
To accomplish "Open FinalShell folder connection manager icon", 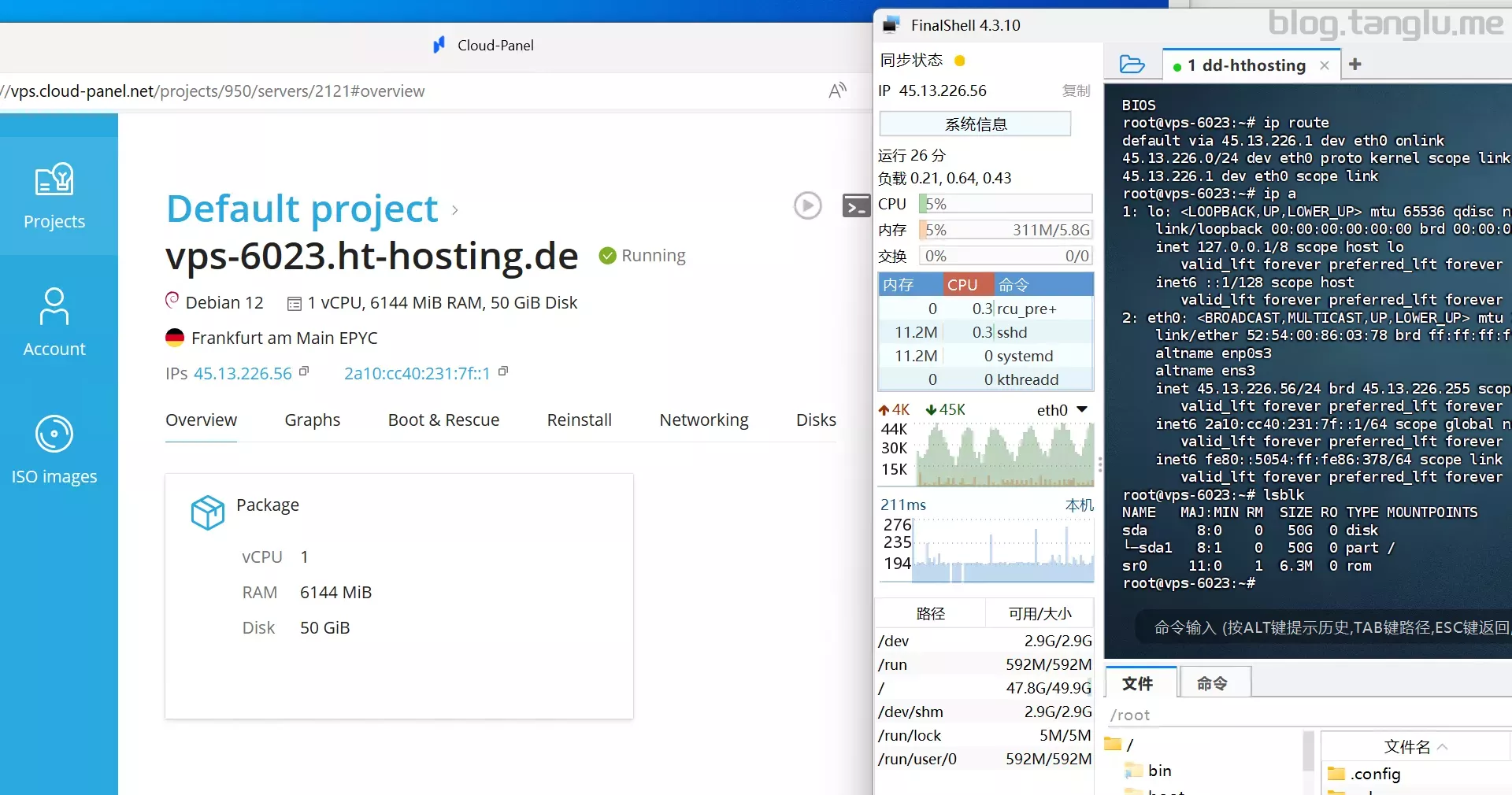I will click(1132, 65).
